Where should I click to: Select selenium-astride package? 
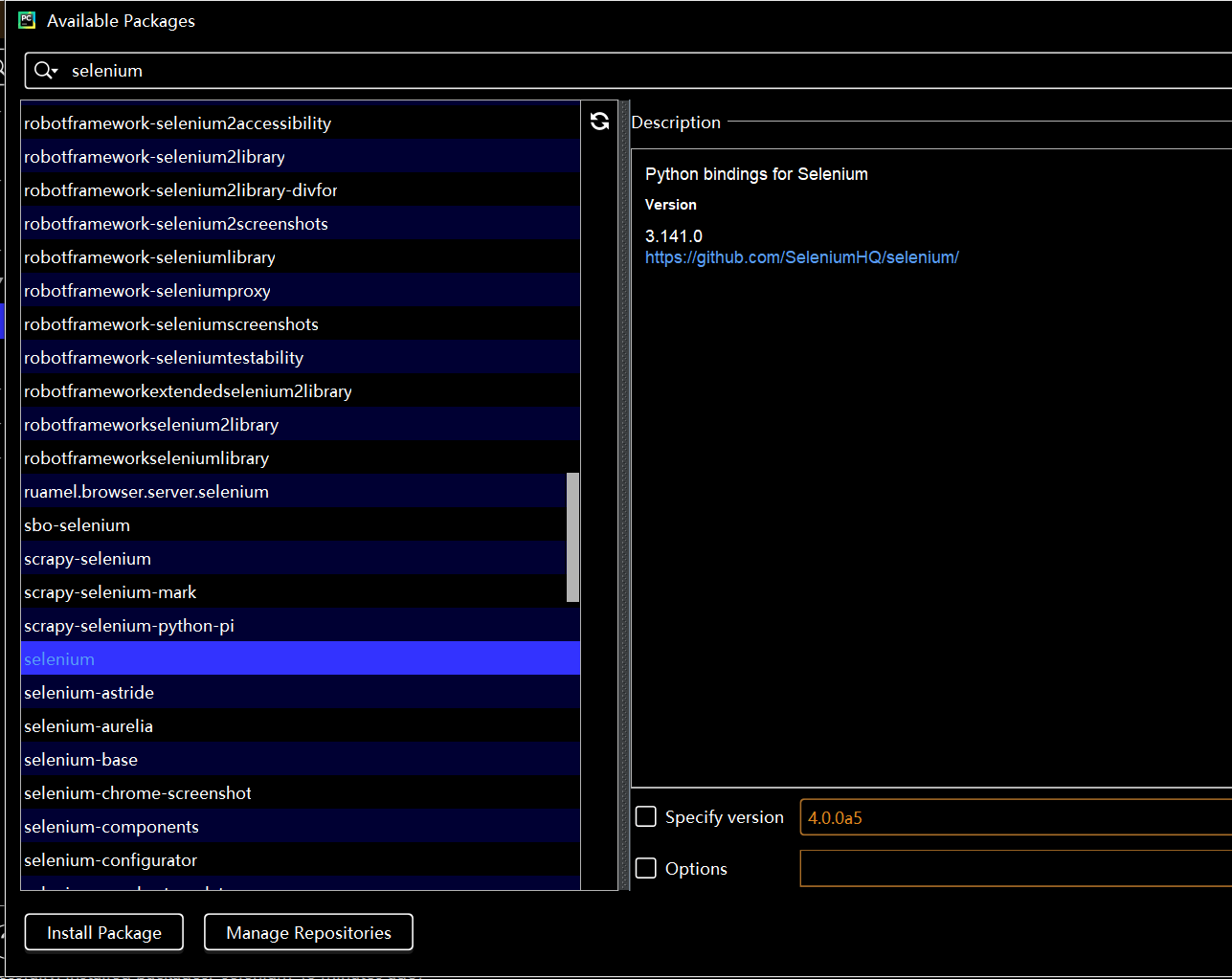tap(301, 692)
